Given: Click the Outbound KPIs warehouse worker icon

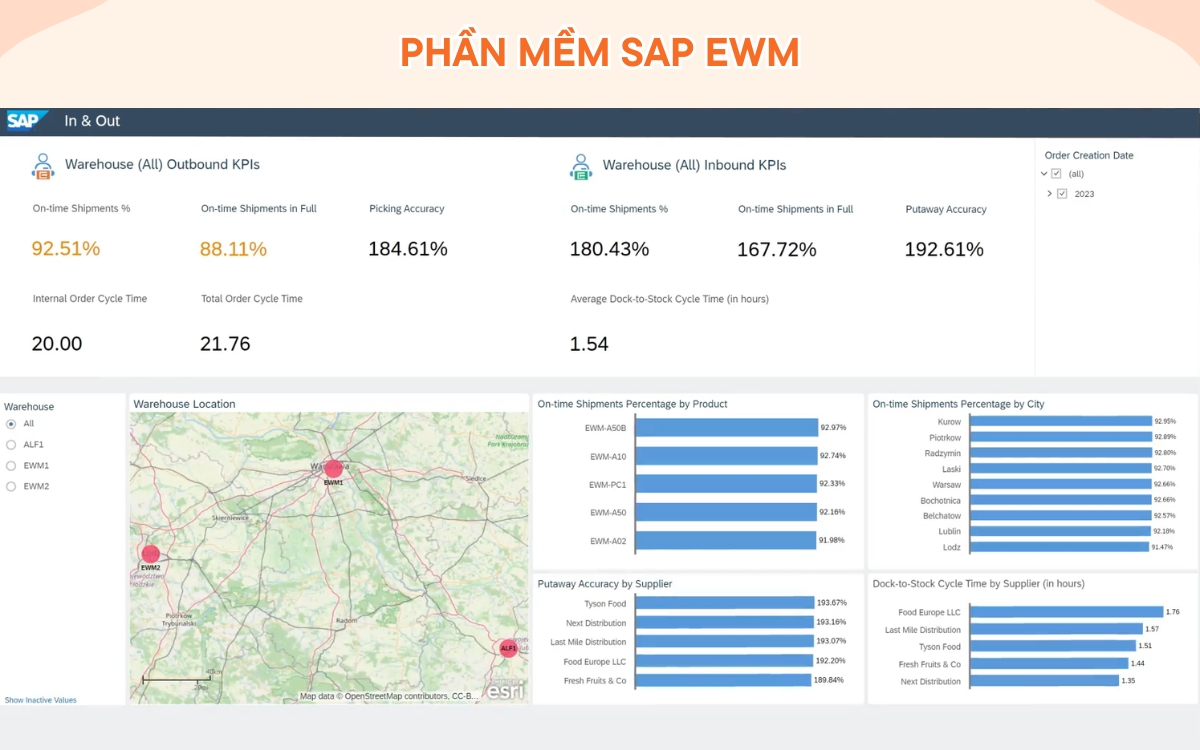Looking at the screenshot, I should [42, 166].
